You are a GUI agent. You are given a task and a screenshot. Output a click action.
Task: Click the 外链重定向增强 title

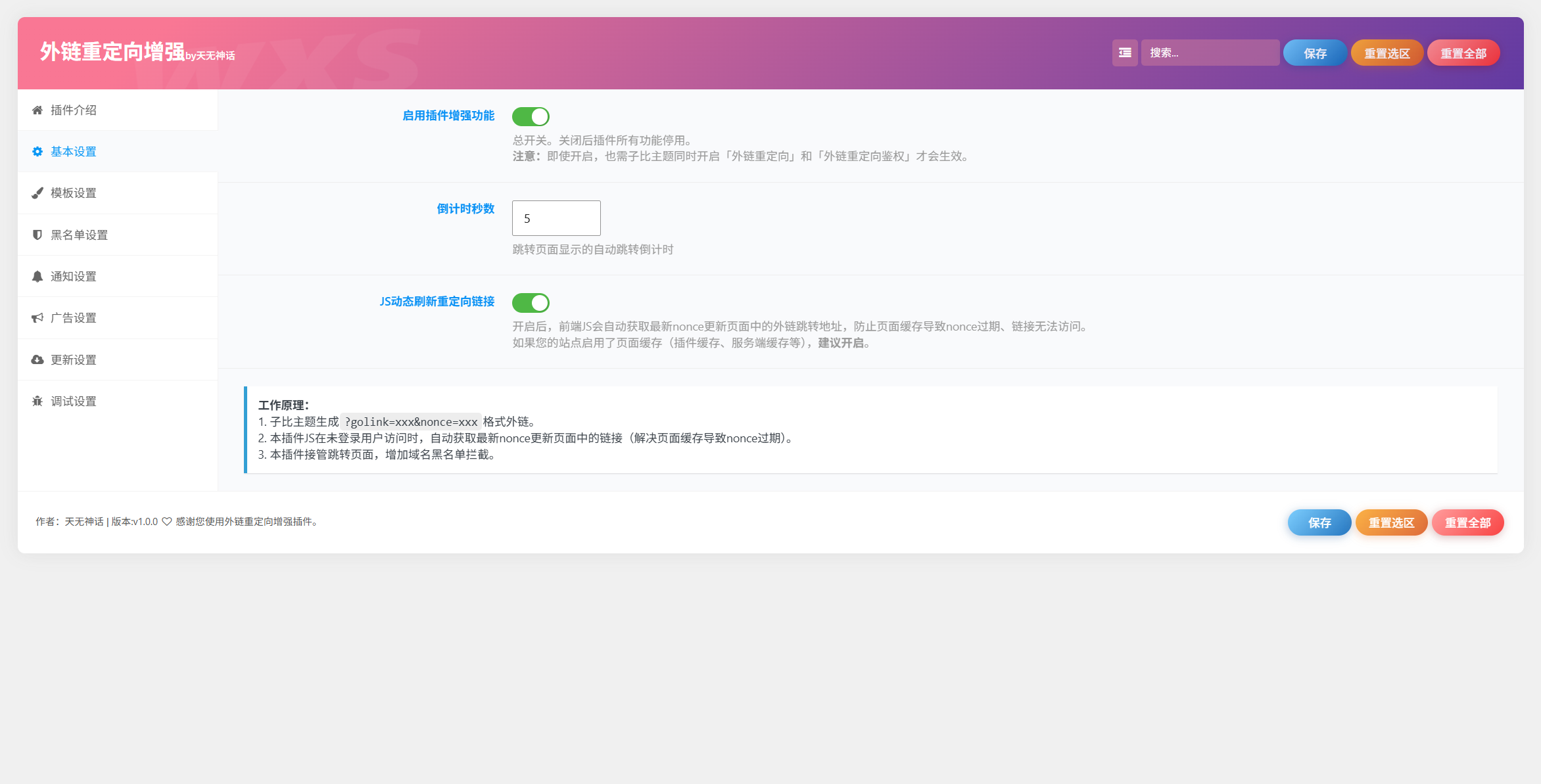click(112, 51)
